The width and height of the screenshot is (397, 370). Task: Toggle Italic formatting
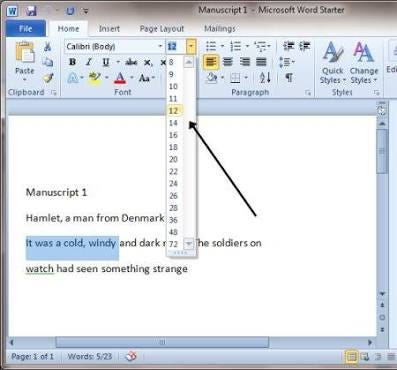(x=89, y=62)
